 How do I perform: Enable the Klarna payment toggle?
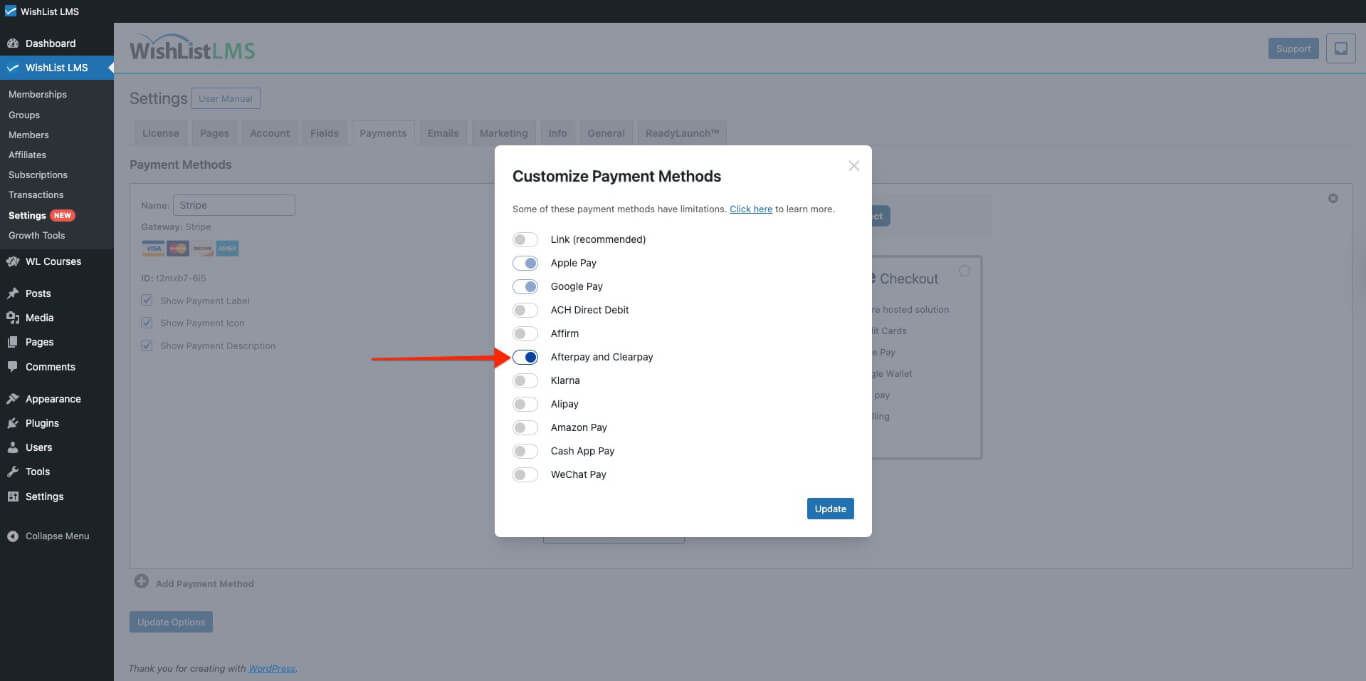[x=524, y=380]
